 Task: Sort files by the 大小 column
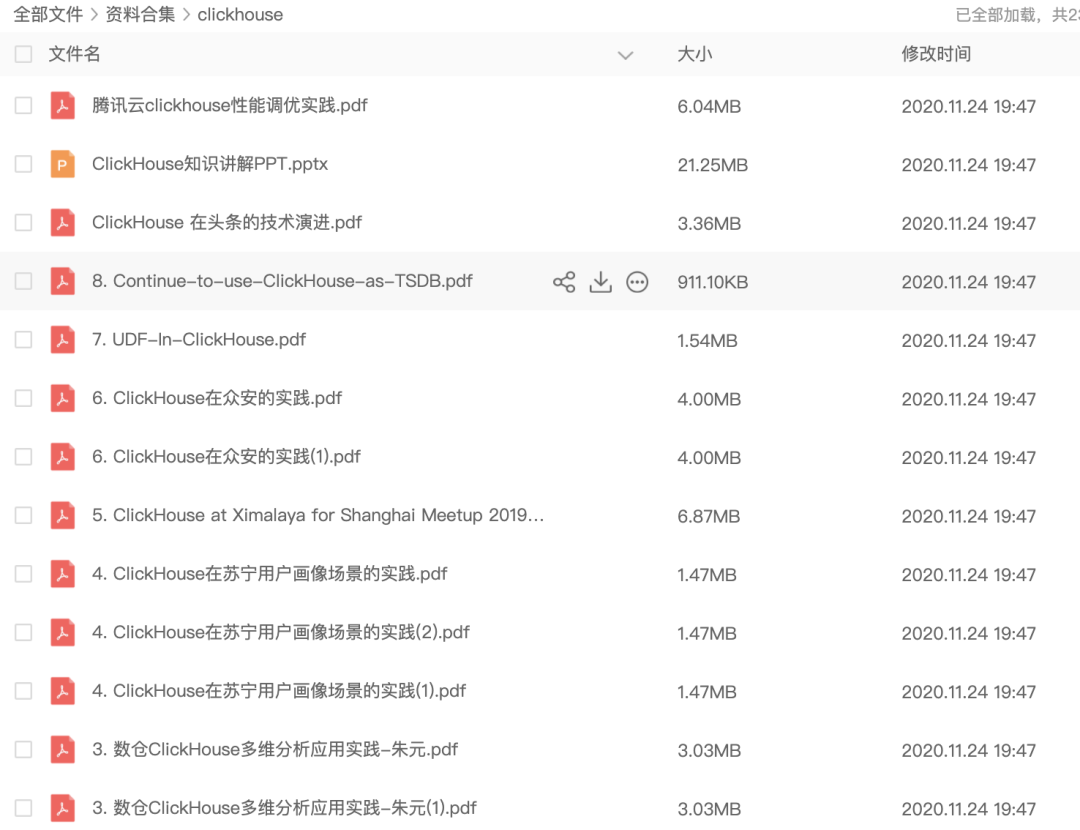[696, 54]
